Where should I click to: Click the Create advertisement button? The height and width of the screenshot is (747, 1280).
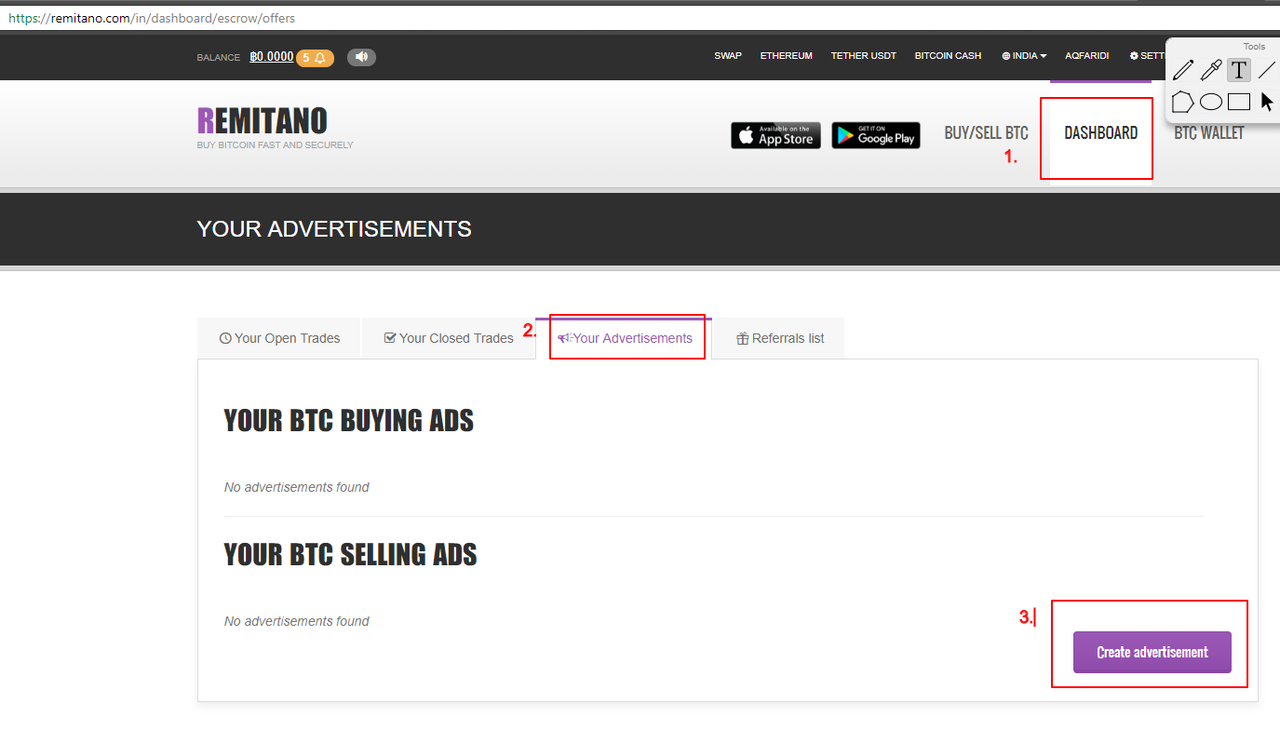tap(1152, 652)
